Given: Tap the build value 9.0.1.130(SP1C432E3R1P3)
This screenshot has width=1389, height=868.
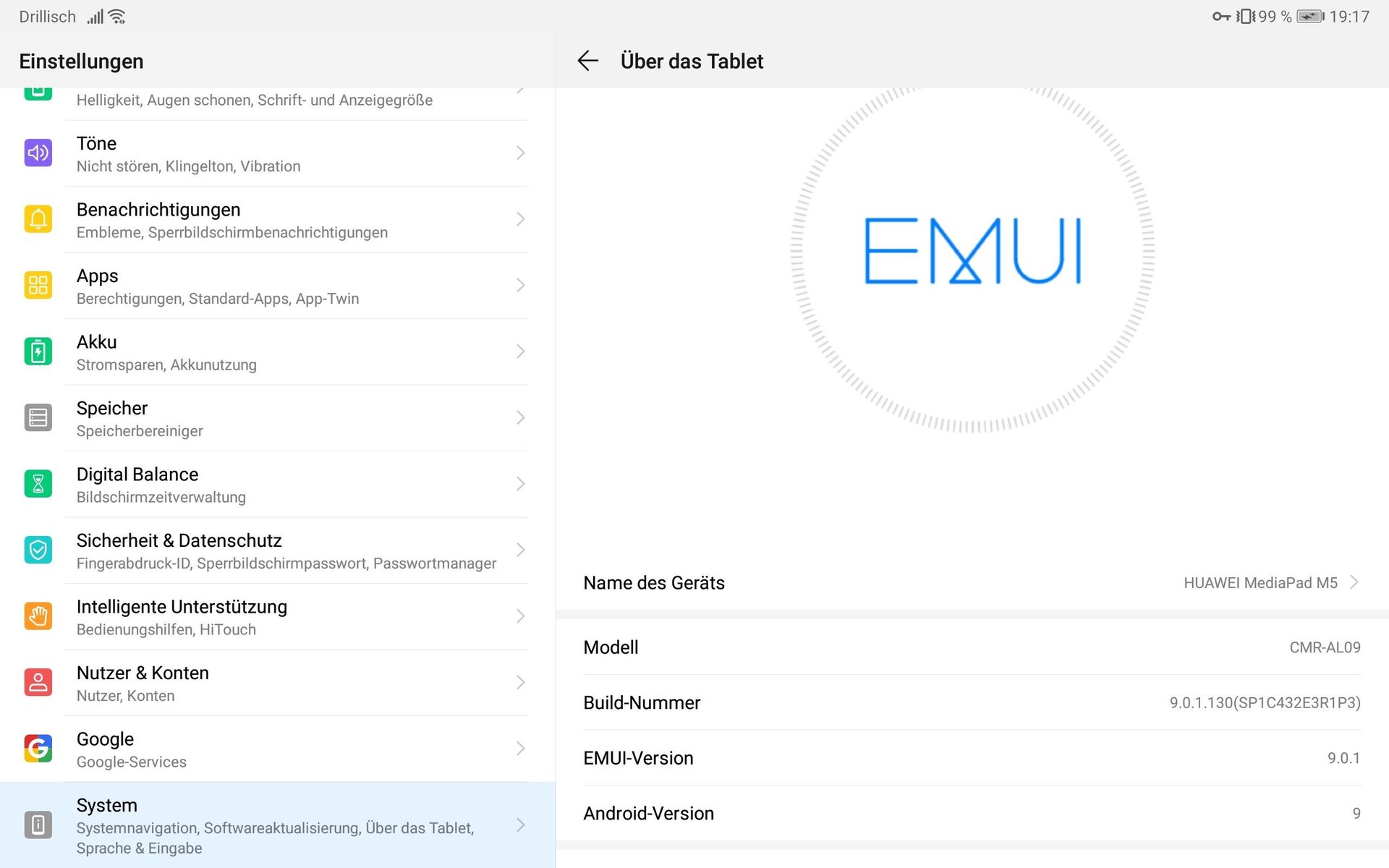Looking at the screenshot, I should (1265, 702).
